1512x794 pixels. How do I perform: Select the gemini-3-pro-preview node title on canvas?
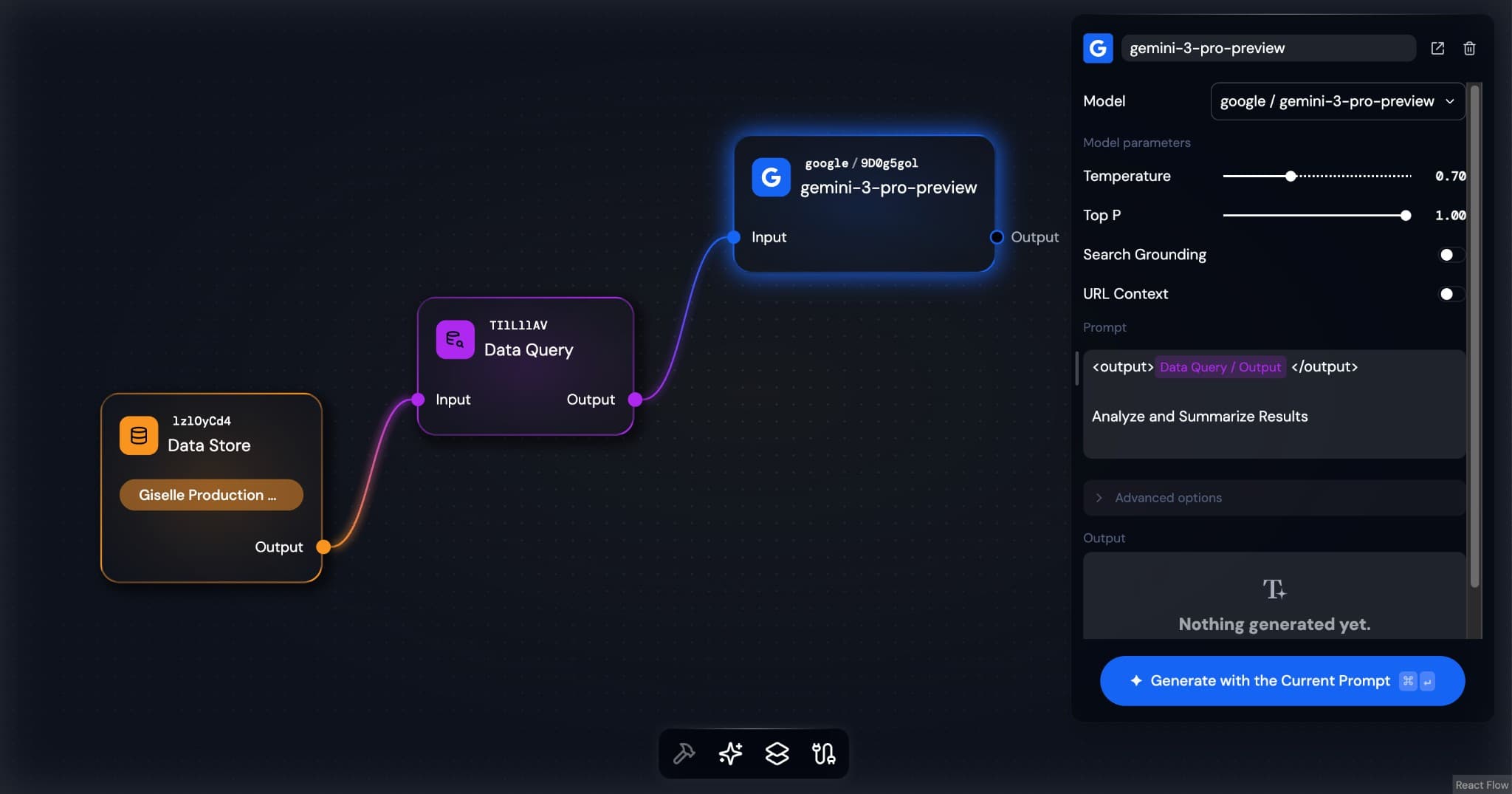click(x=888, y=188)
